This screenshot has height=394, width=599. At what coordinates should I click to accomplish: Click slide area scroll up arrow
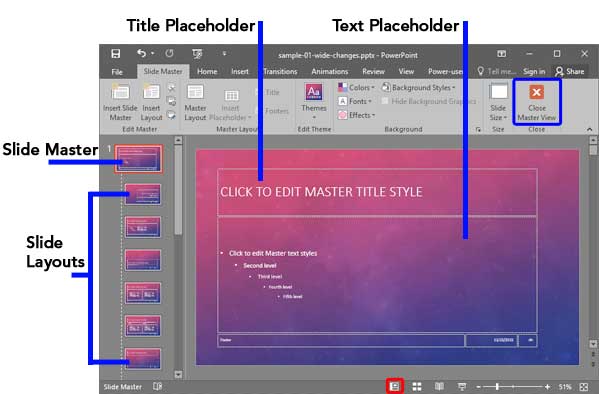pyautogui.click(x=593, y=140)
